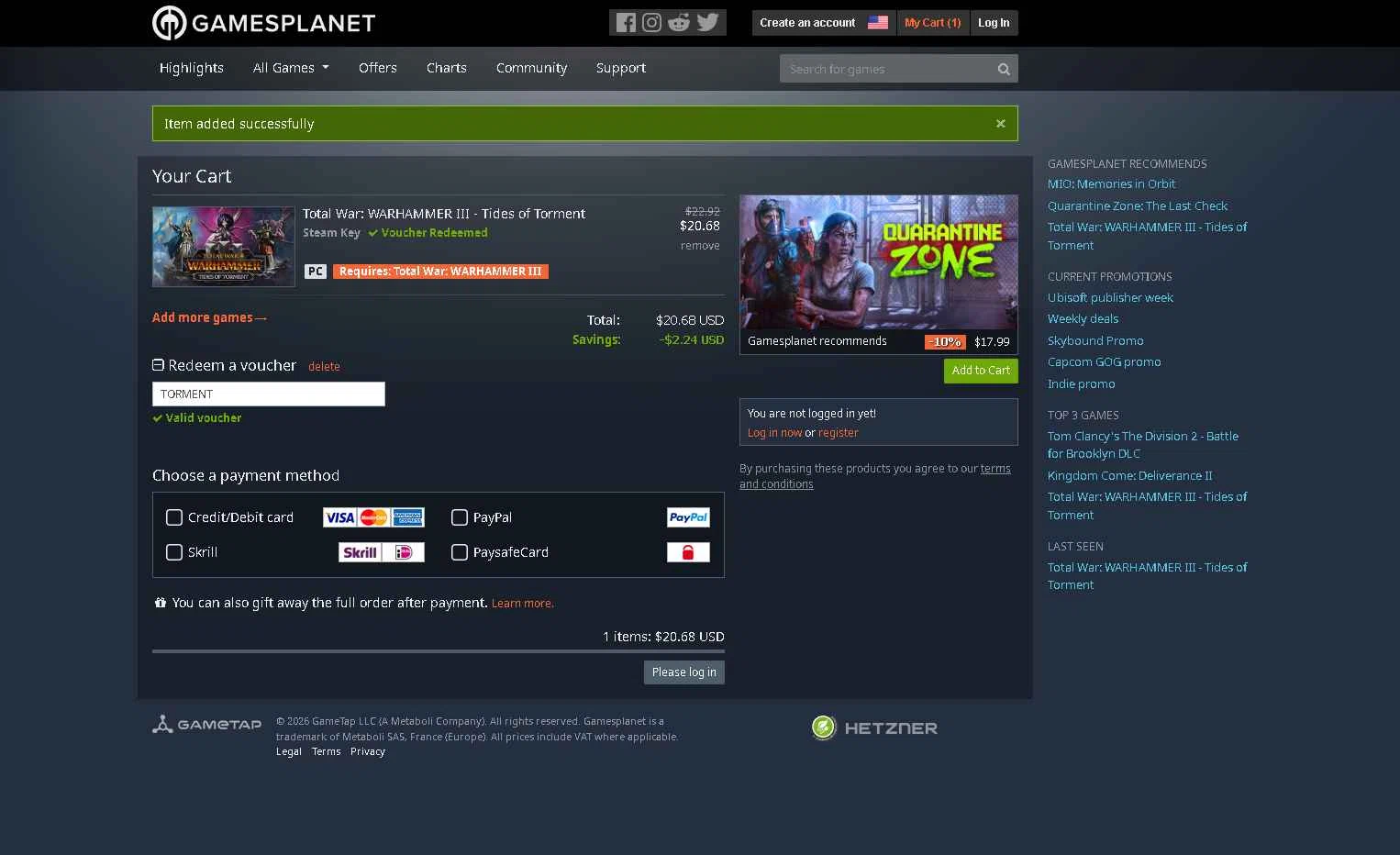This screenshot has height=855, width=1400.
Task: Focus the Search for games field
Action: pos(887,69)
